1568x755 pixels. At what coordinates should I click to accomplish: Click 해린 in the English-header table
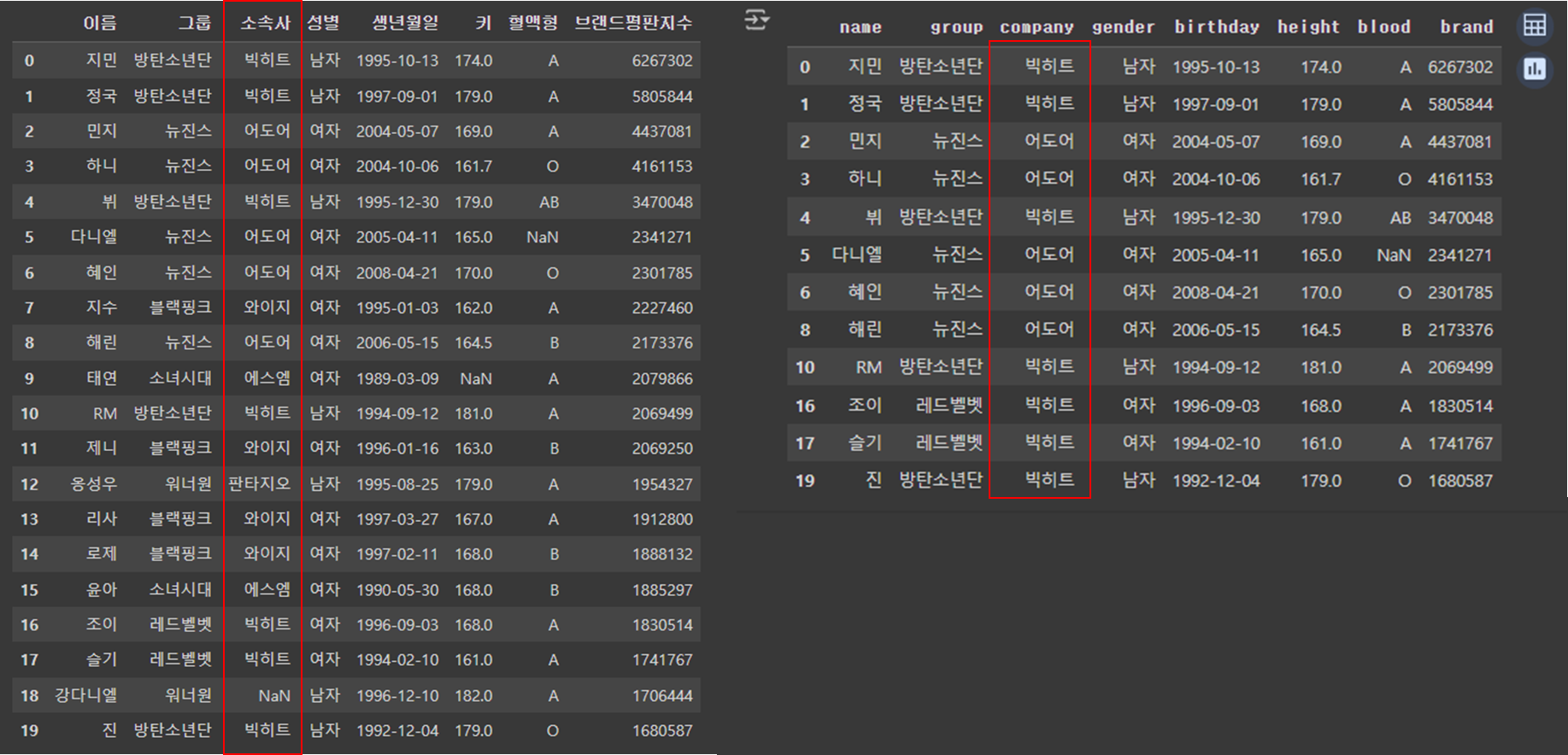865,330
